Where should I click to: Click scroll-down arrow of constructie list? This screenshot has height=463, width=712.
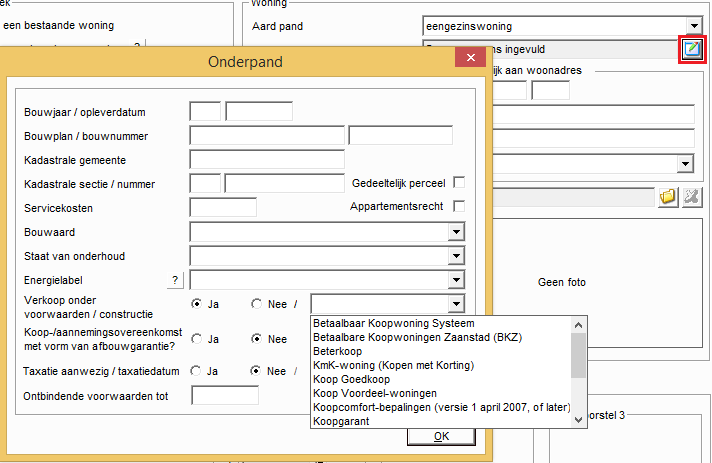pos(578,420)
